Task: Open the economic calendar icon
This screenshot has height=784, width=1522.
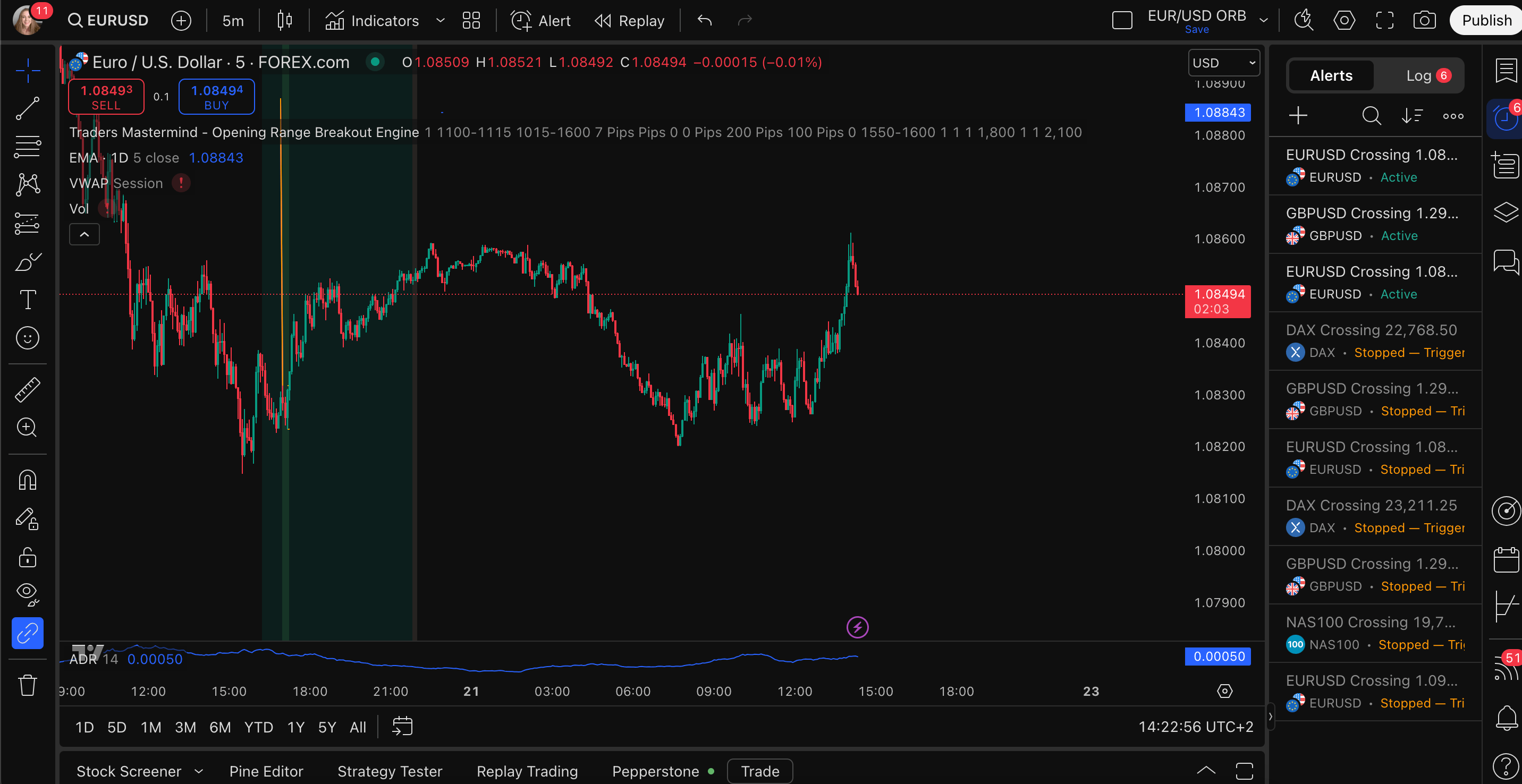Action: tap(1506, 559)
